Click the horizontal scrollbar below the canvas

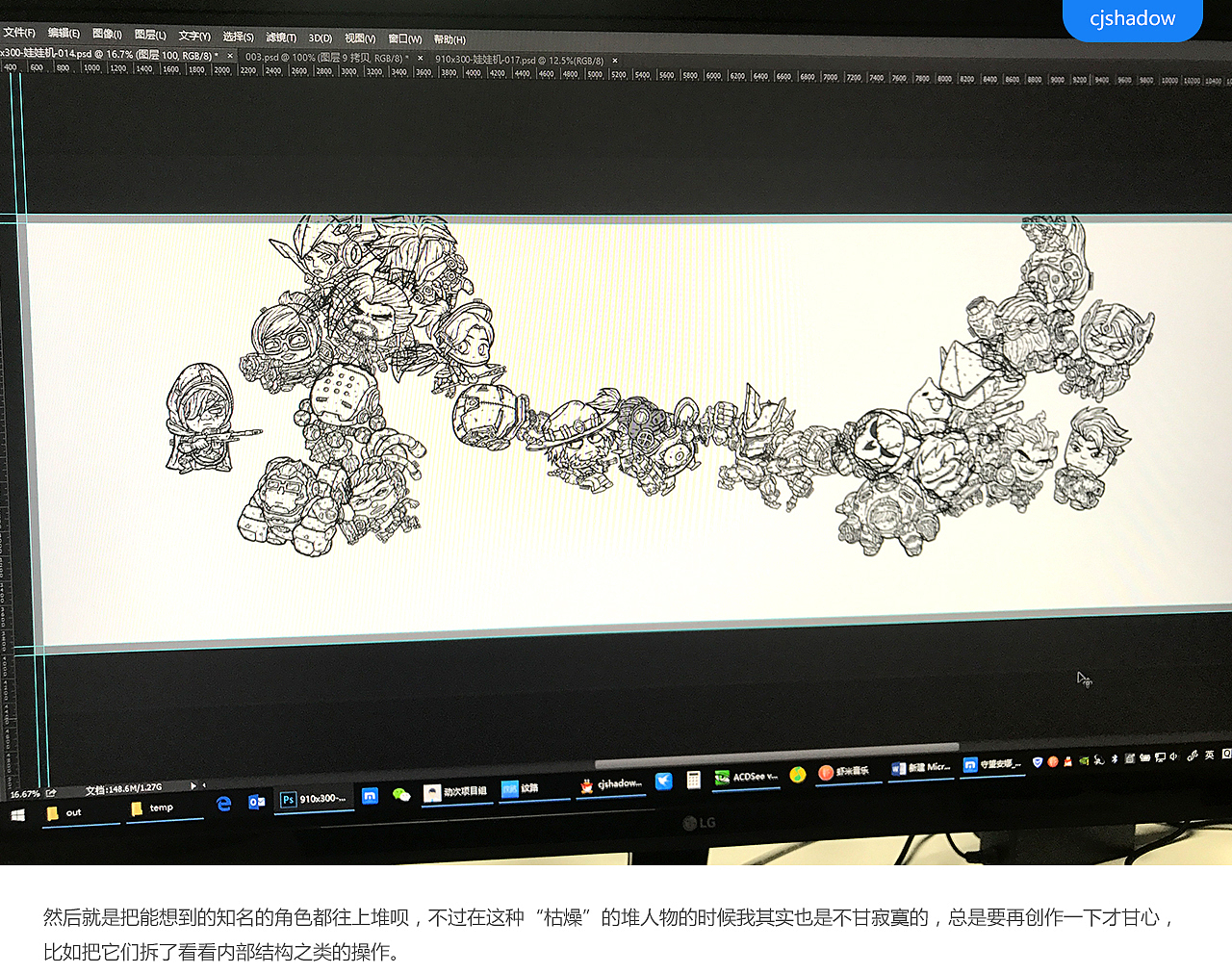coord(778,756)
